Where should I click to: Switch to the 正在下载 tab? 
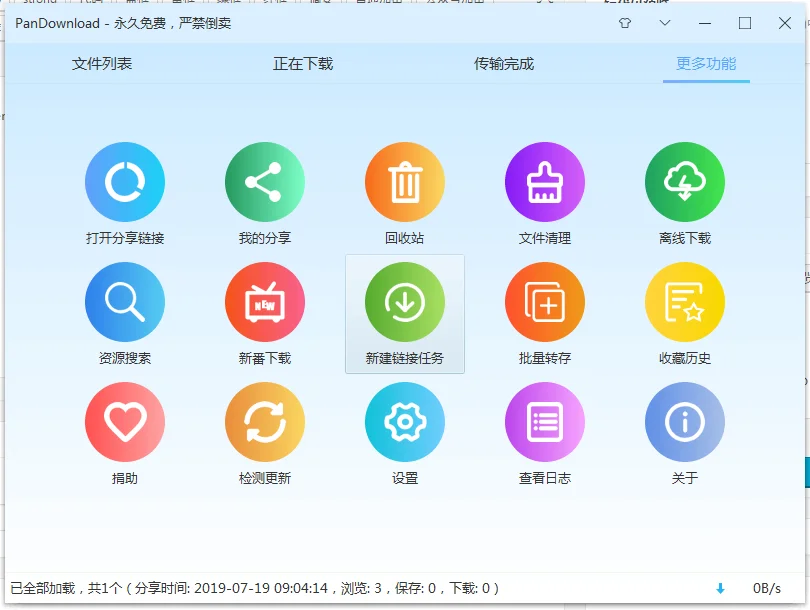pyautogui.click(x=303, y=64)
